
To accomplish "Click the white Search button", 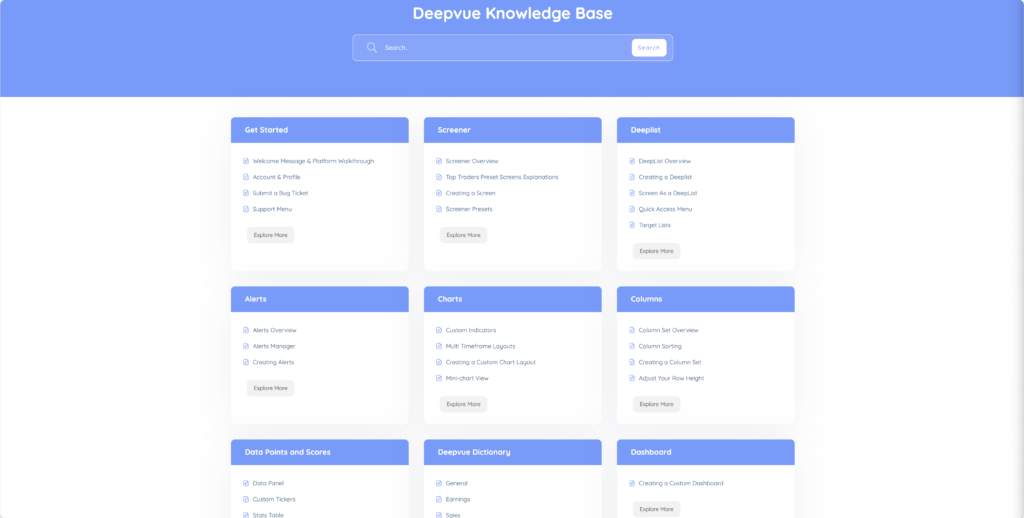I will click(x=648, y=48).
